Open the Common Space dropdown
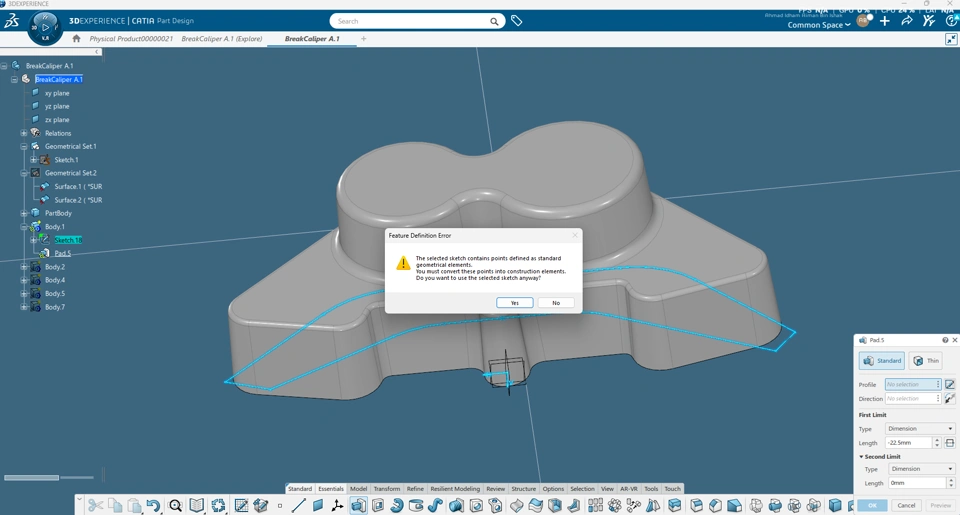Image resolution: width=960 pixels, height=515 pixels. click(x=819, y=25)
